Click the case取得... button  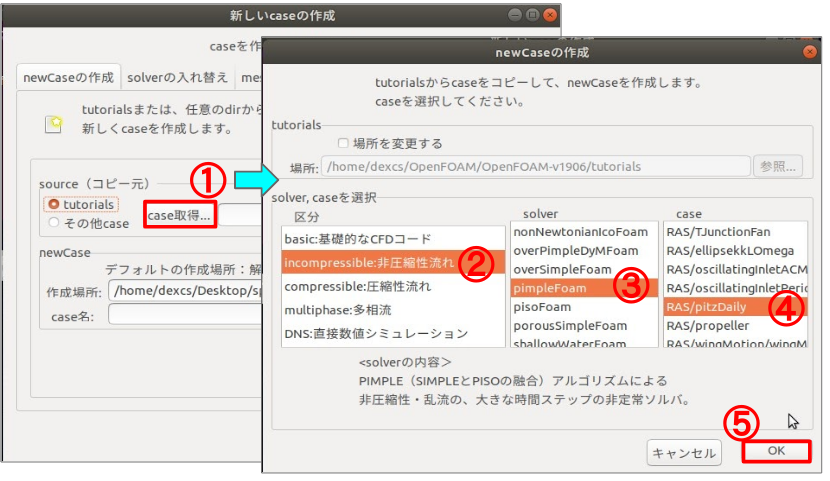click(179, 215)
